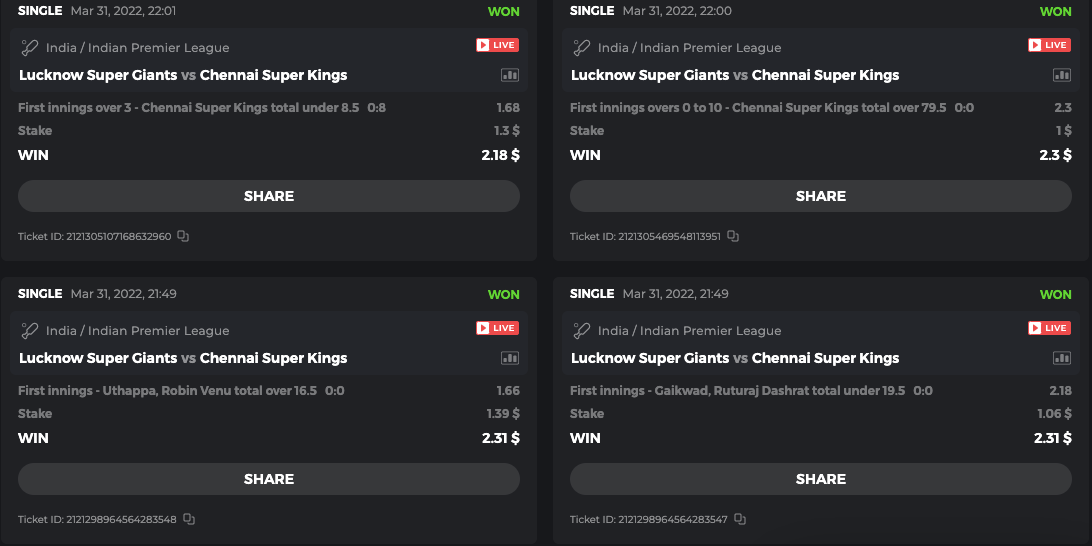Click LIVE badge on Gaikwad bet card

[1049, 328]
